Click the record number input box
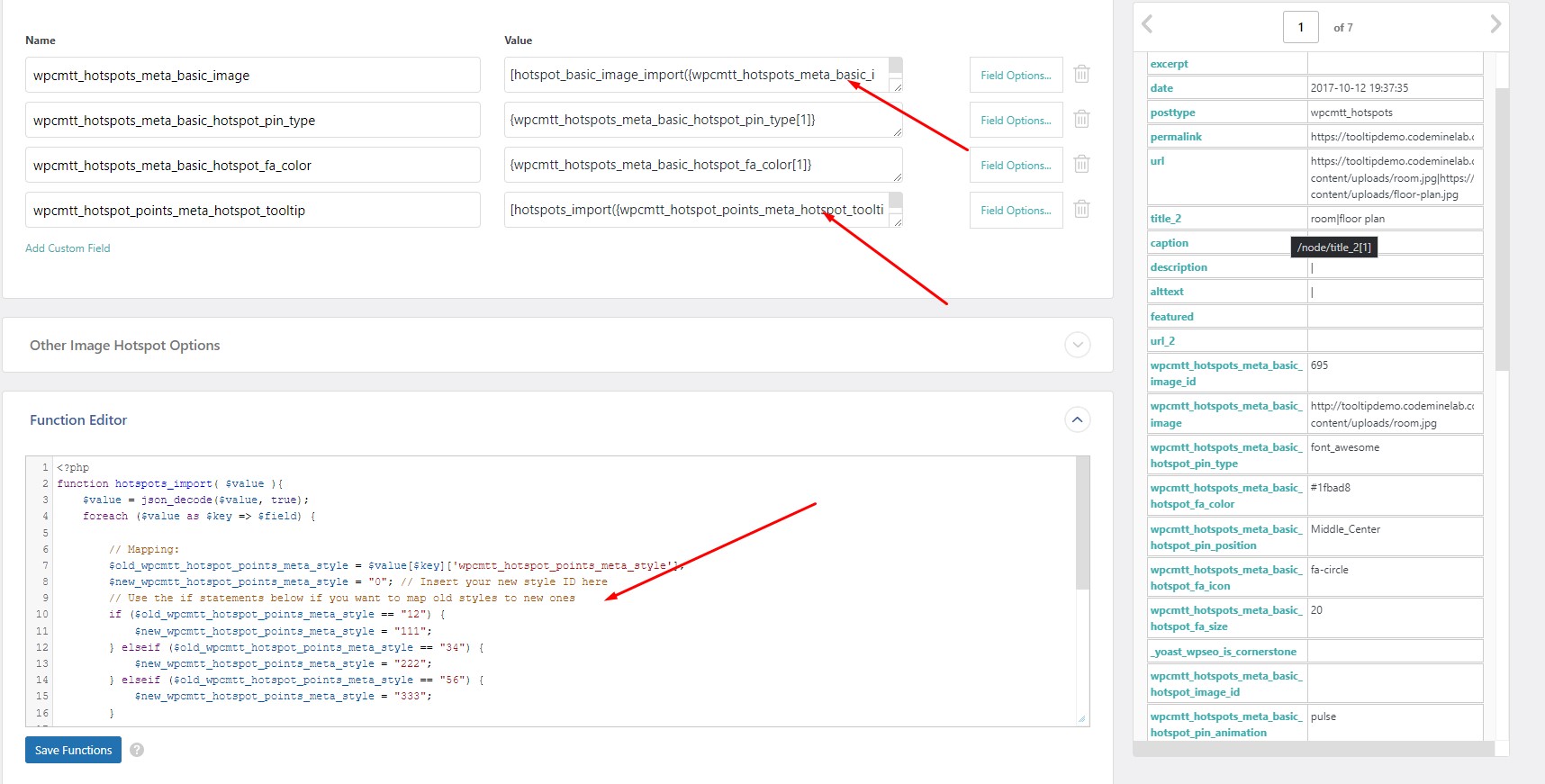 tap(1300, 27)
